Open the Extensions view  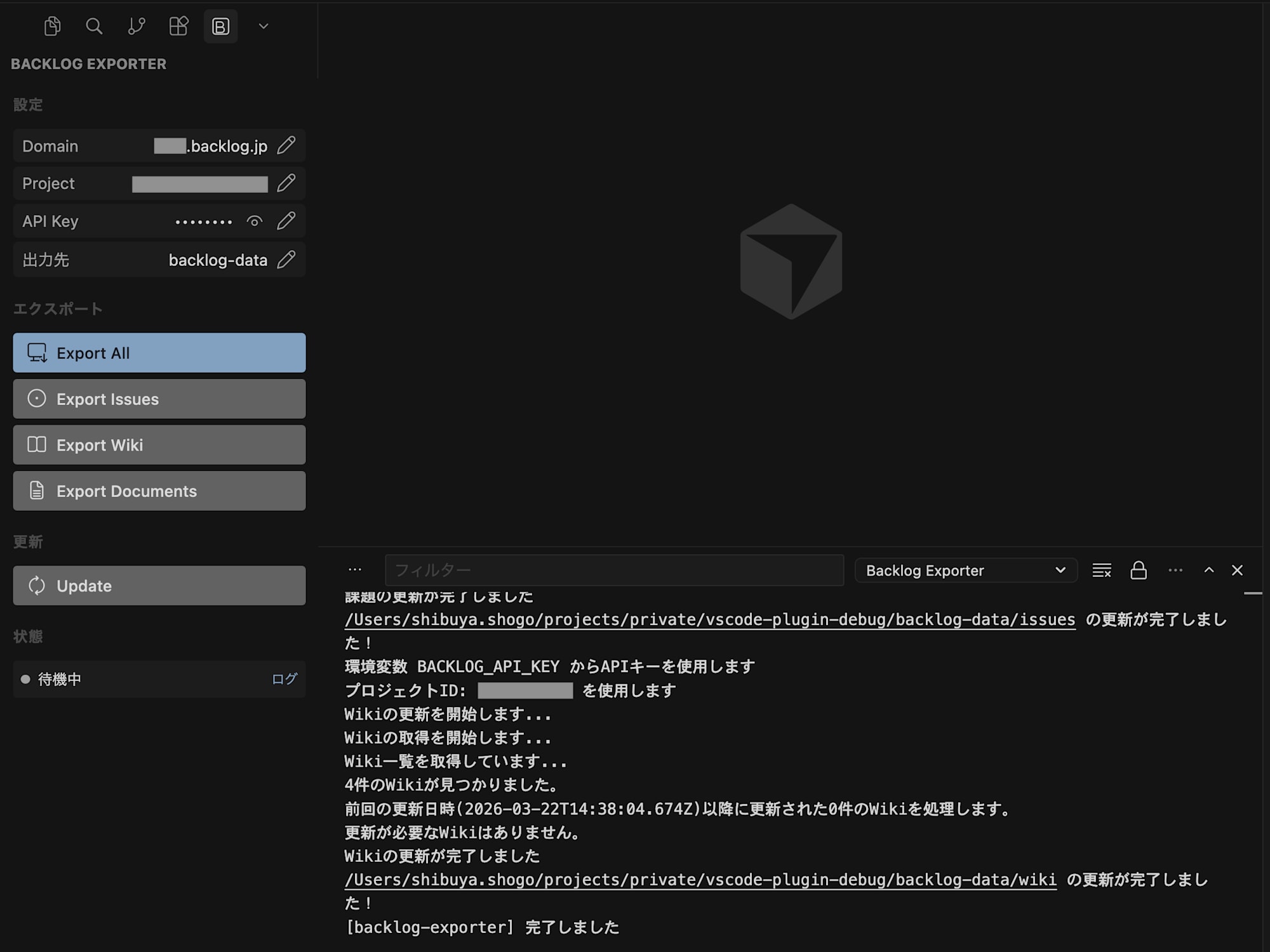[x=178, y=27]
